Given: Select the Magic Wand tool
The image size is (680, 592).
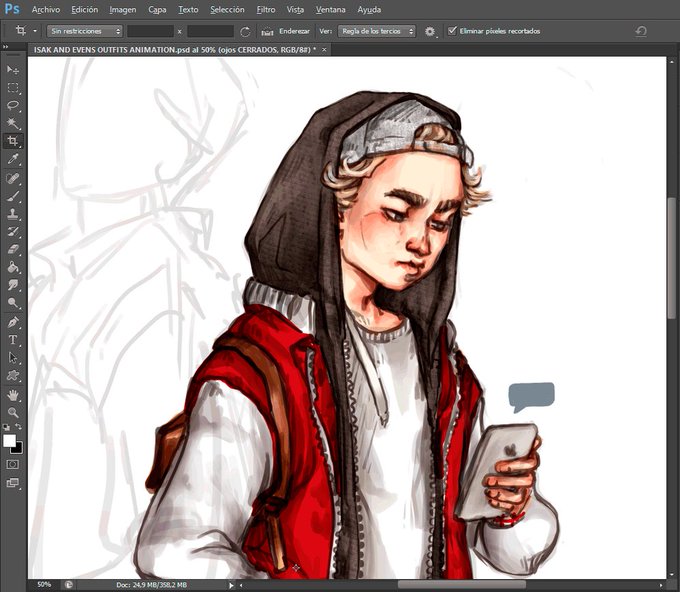Looking at the screenshot, I should tap(13, 123).
